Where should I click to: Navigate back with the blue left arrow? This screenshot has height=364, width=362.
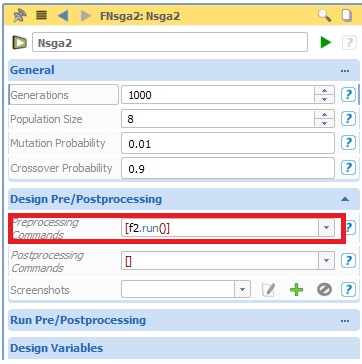click(63, 16)
